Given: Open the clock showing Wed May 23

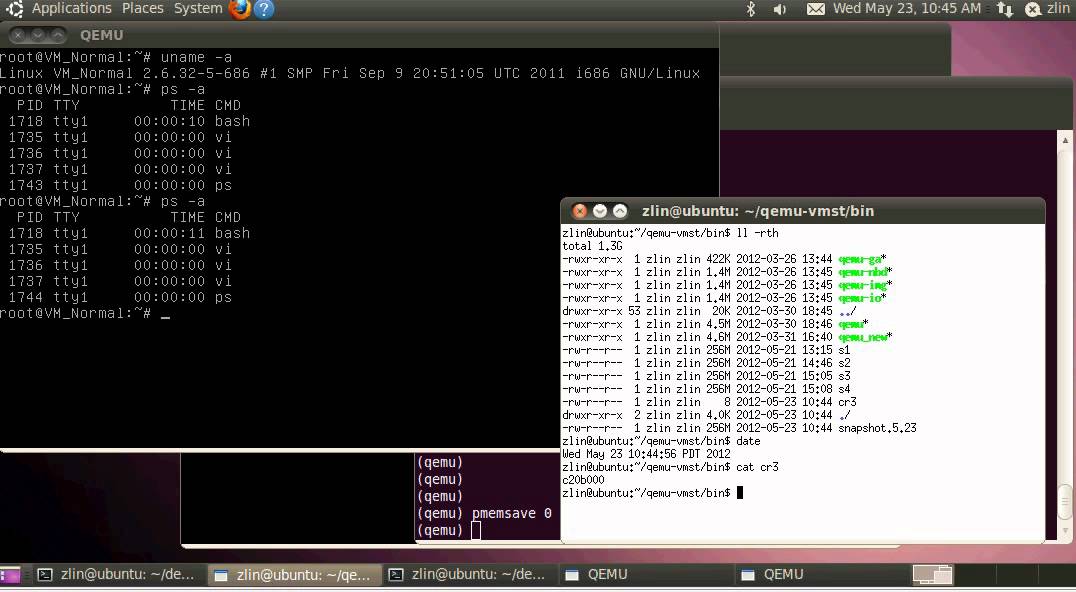Looking at the screenshot, I should tap(907, 9).
